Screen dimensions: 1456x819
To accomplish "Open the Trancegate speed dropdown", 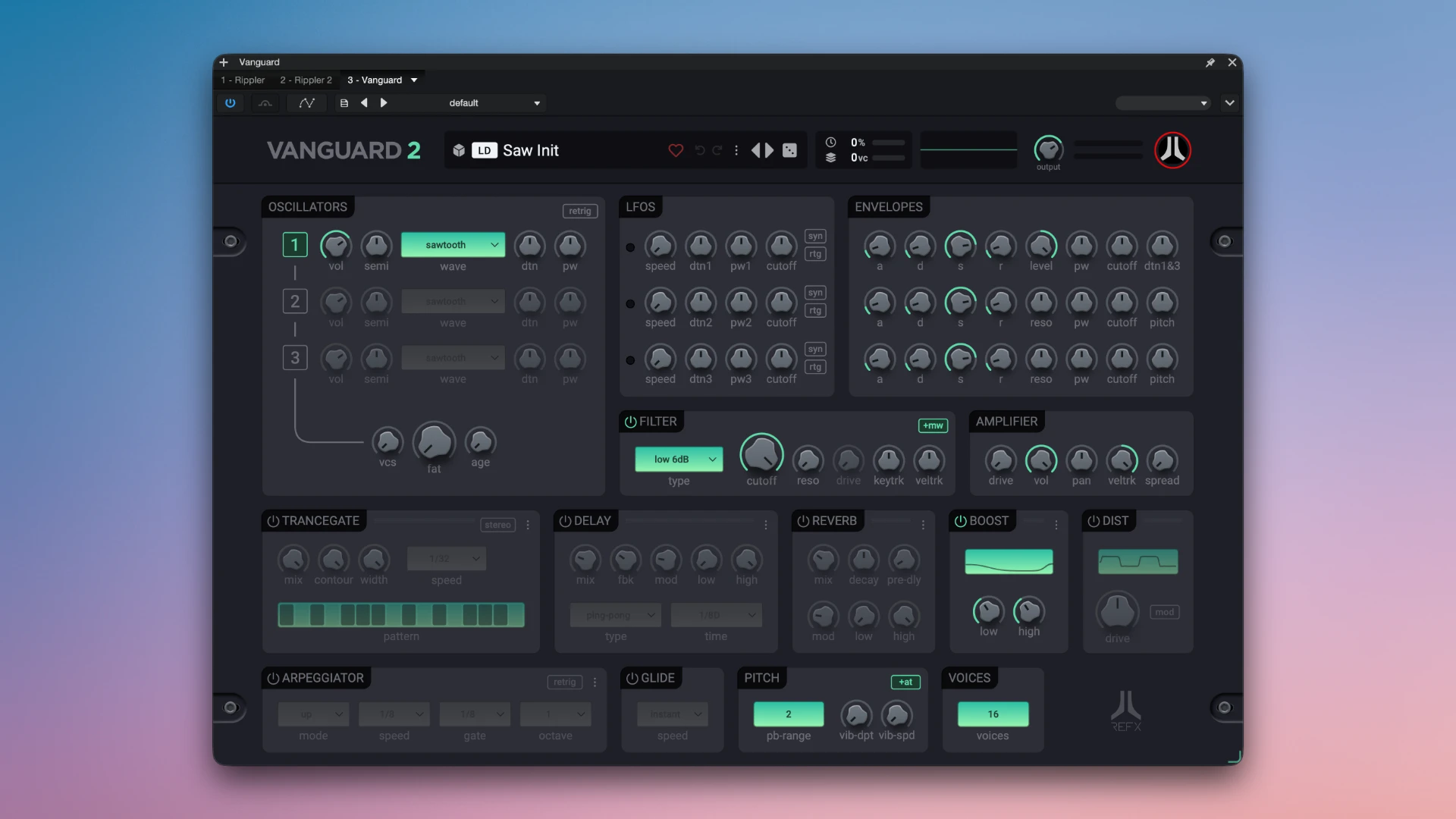I will (447, 559).
